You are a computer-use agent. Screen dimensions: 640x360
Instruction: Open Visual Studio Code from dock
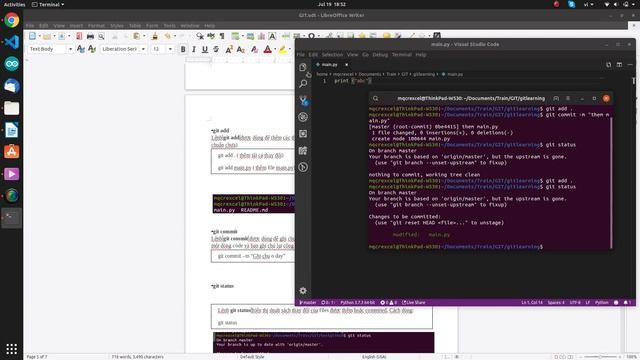coord(11,42)
